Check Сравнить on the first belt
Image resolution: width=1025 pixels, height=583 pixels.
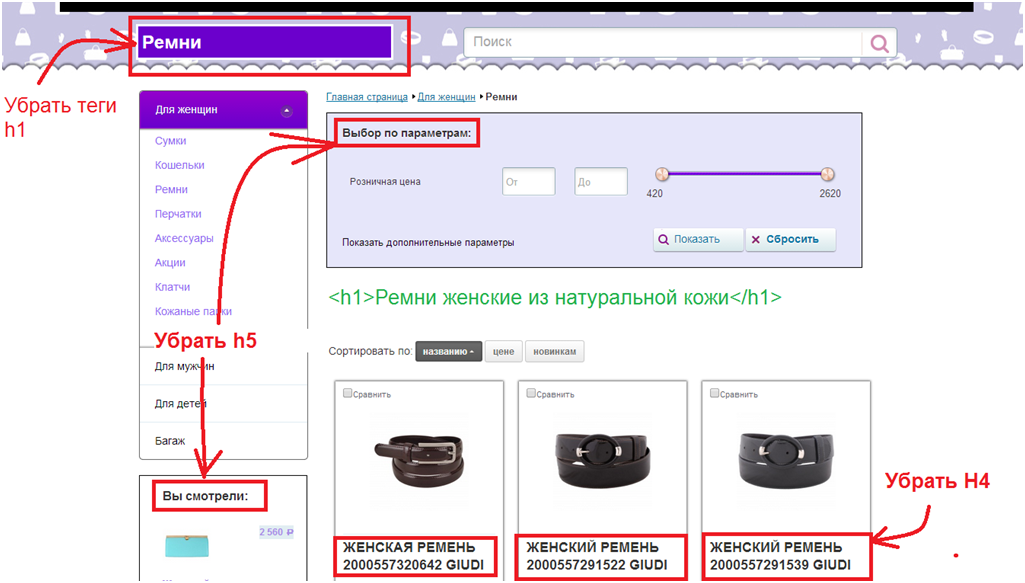[x=348, y=393]
